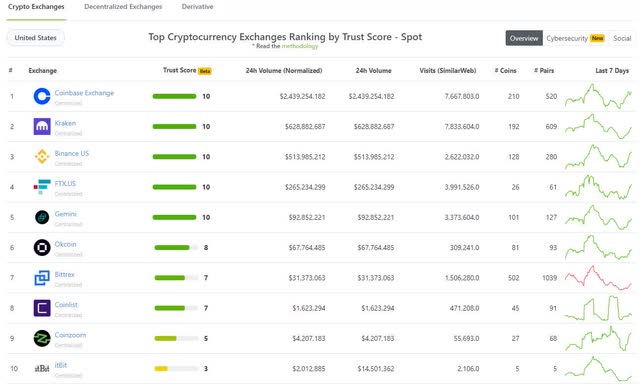Click the Gemini logo icon
The height and width of the screenshot is (386, 640).
click(x=42, y=217)
